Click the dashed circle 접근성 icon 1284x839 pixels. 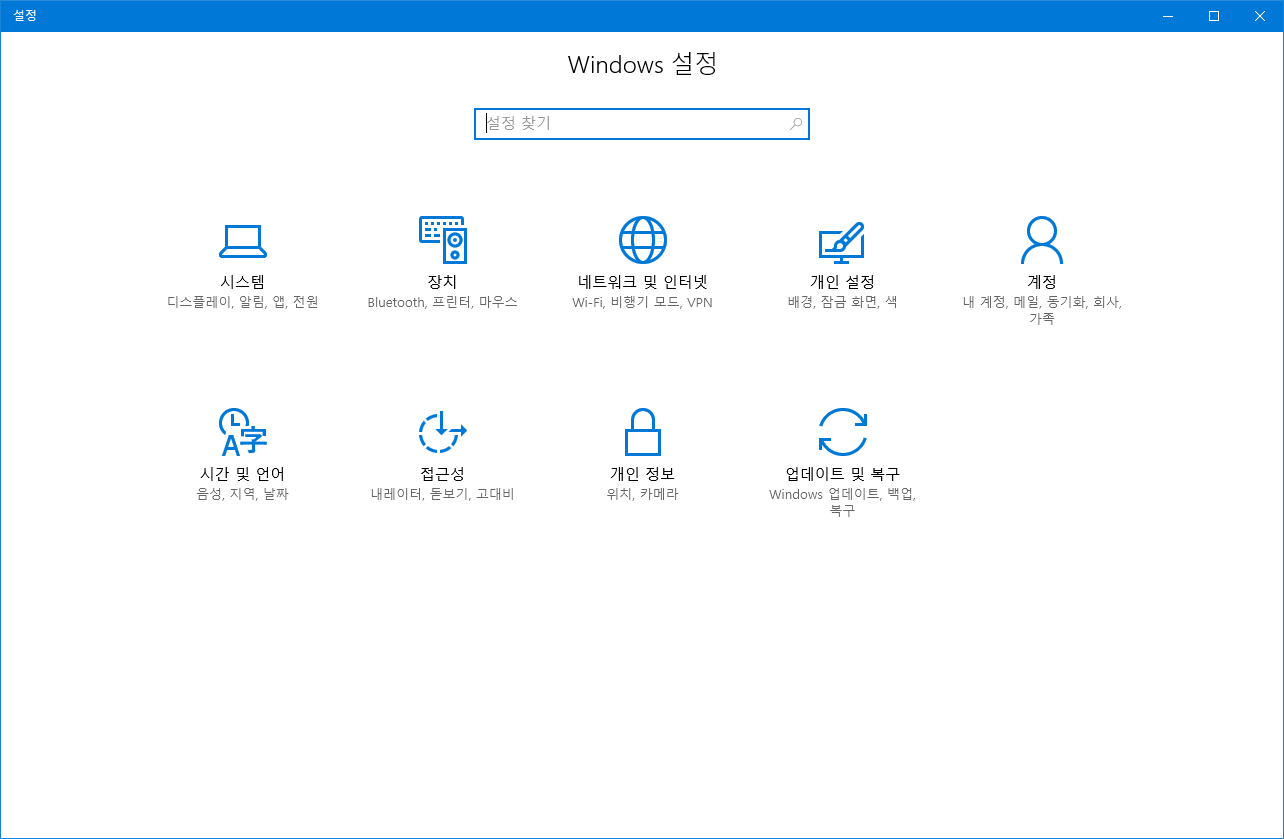[x=442, y=432]
